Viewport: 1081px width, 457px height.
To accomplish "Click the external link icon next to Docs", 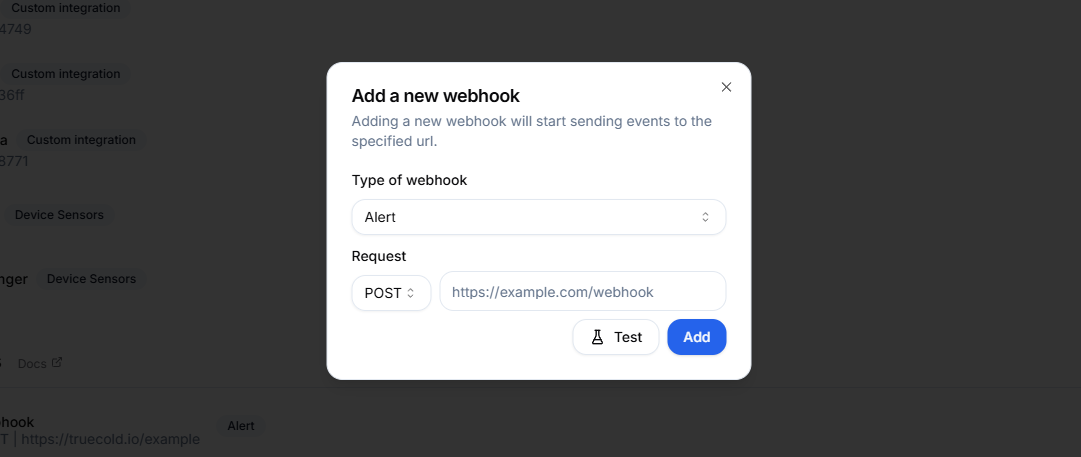I will 57,362.
